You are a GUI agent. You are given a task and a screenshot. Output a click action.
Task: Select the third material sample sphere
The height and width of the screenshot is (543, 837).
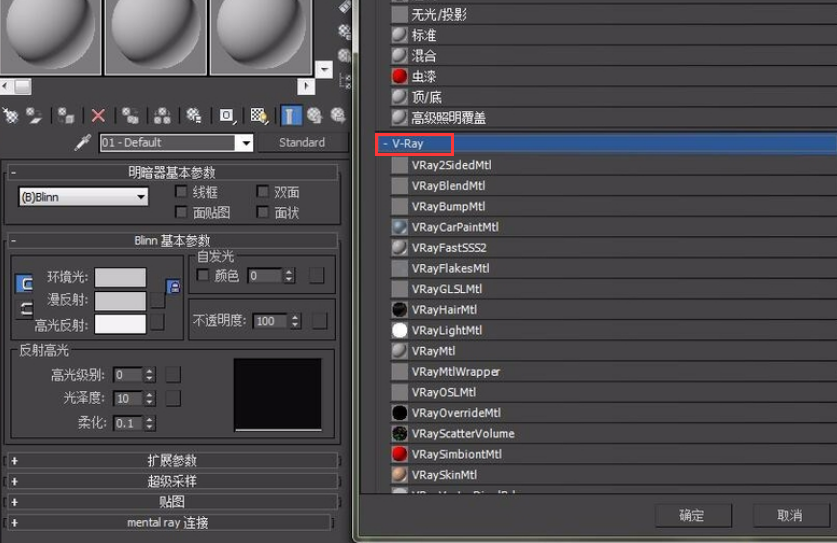(261, 36)
